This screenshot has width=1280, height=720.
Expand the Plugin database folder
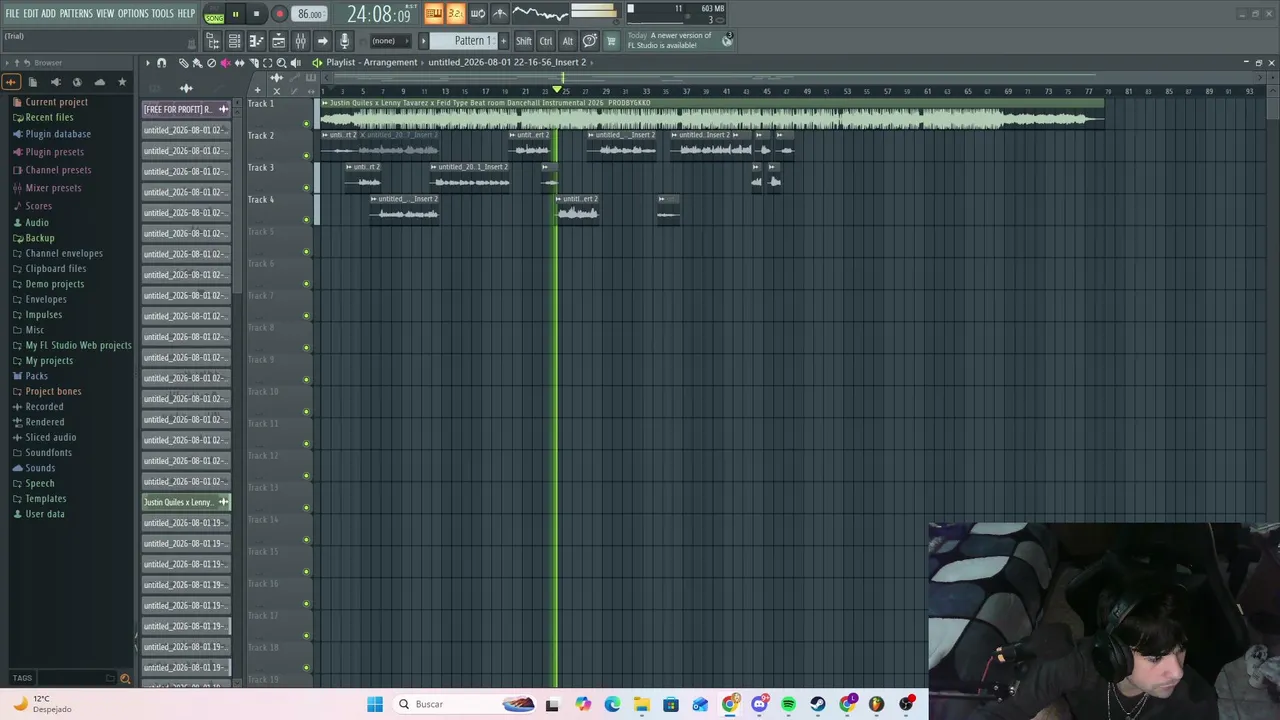coord(58,134)
